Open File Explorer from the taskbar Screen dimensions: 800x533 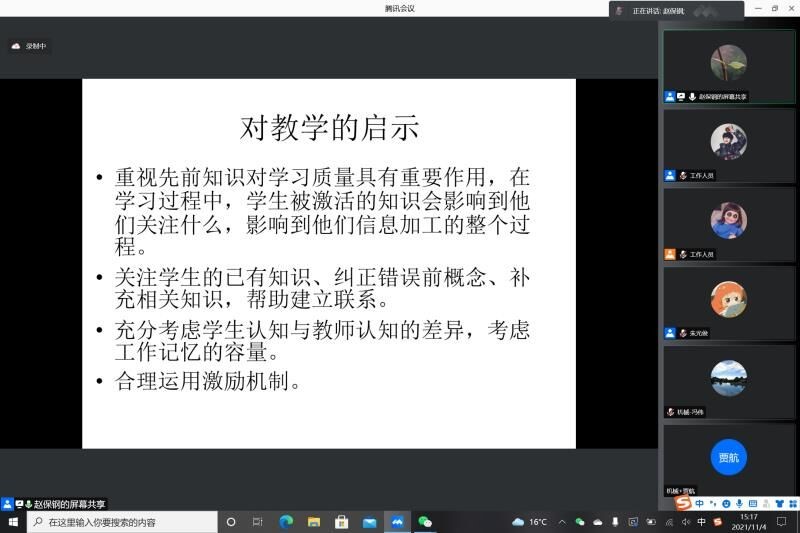314,522
